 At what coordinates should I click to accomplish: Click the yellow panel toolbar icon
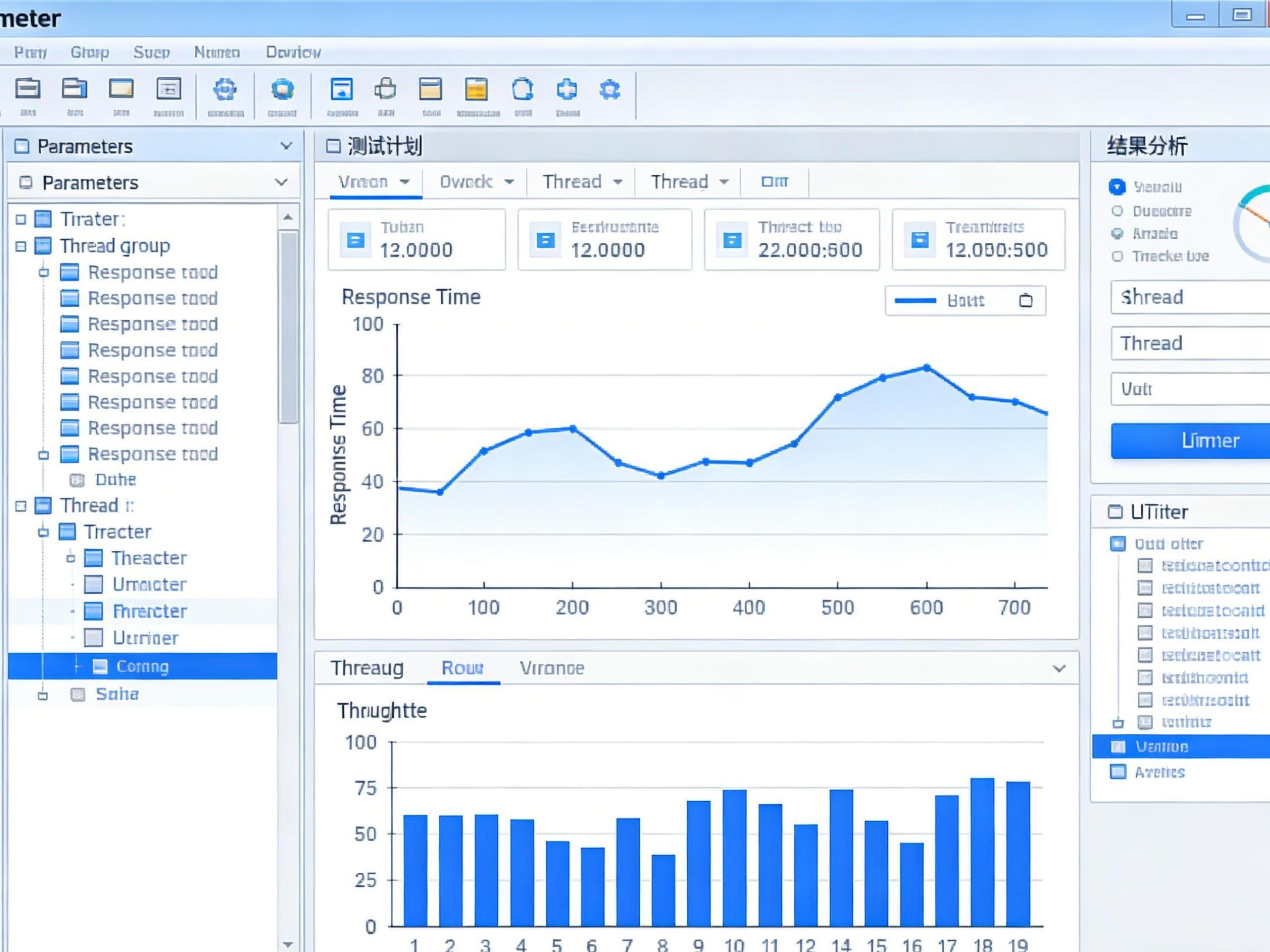click(476, 90)
